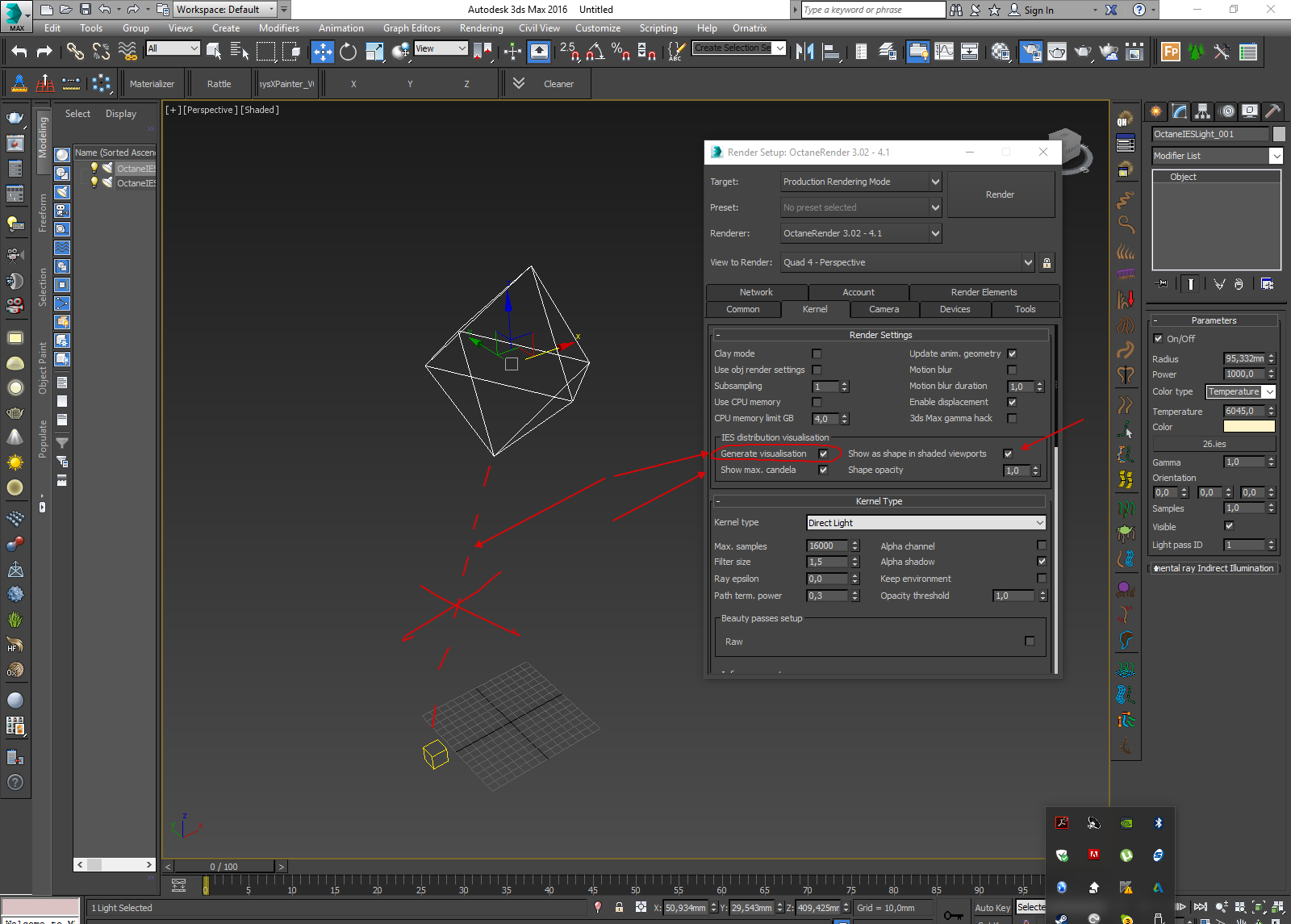Click the Cleaner button
The image size is (1291, 924).
(x=558, y=84)
